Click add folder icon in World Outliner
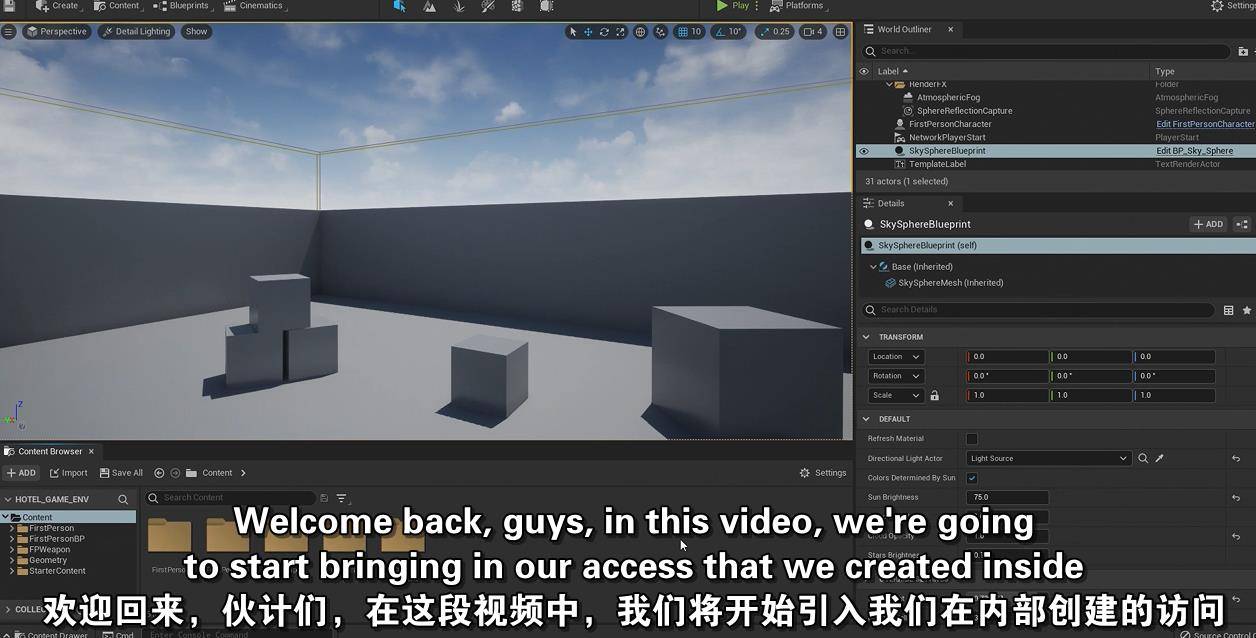1256x638 pixels. pos(1244,51)
